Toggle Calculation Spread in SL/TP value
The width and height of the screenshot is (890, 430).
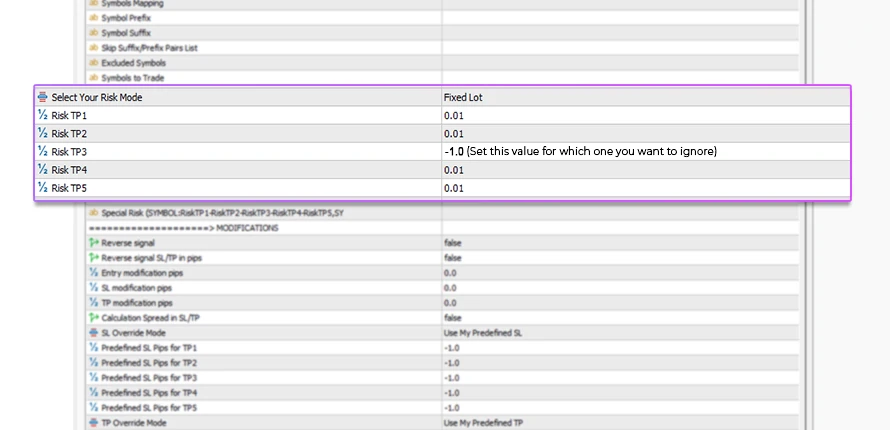tap(452, 318)
